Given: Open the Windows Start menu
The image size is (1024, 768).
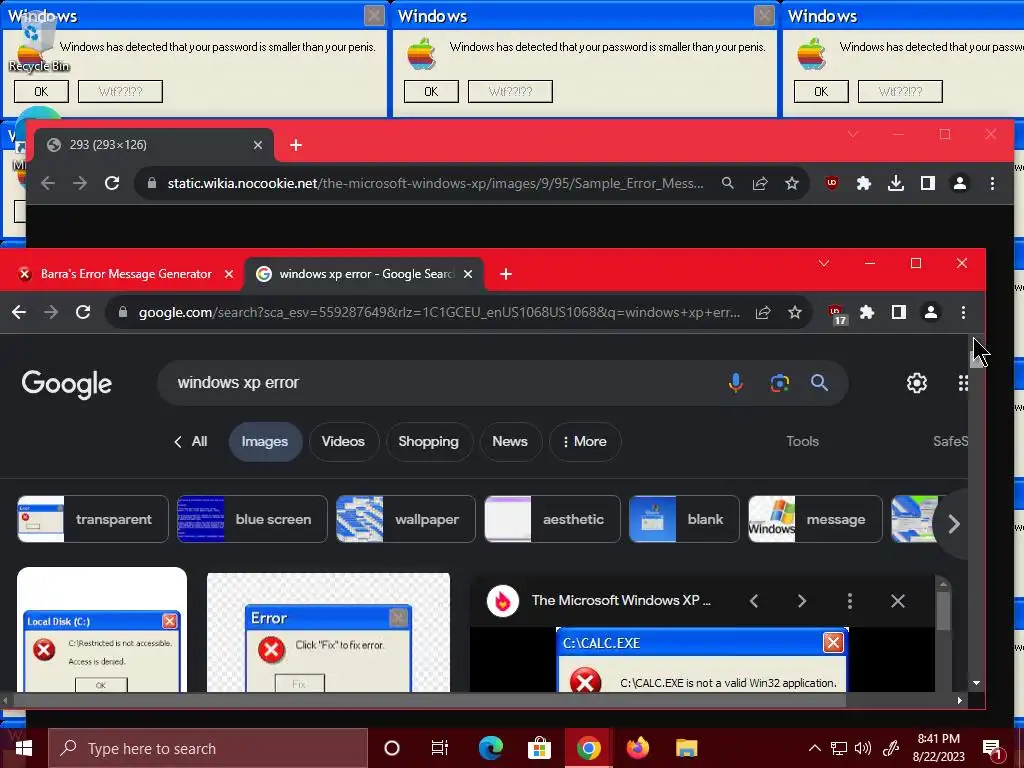Looking at the screenshot, I should [24, 748].
